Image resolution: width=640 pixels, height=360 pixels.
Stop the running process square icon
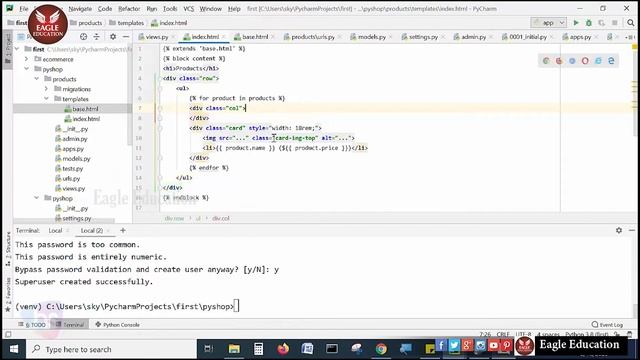point(614,23)
